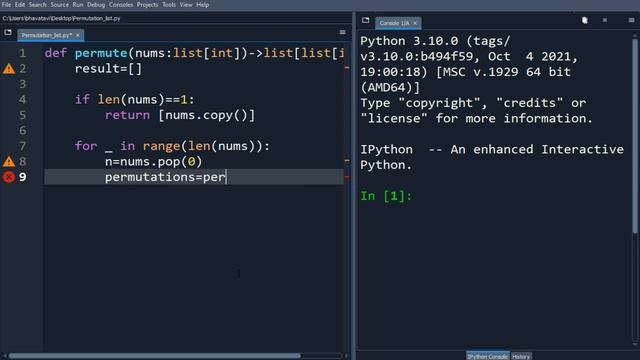640x360 pixels.
Task: Open the Source menu
Action: (60, 5)
